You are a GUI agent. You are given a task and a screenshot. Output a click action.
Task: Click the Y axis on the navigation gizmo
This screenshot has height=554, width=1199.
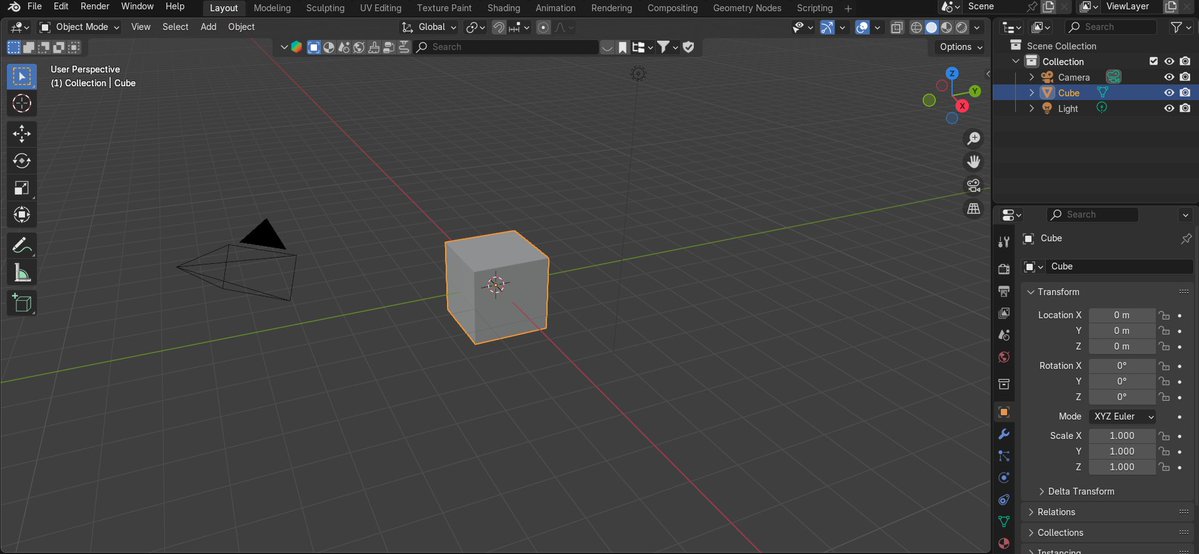(975, 91)
